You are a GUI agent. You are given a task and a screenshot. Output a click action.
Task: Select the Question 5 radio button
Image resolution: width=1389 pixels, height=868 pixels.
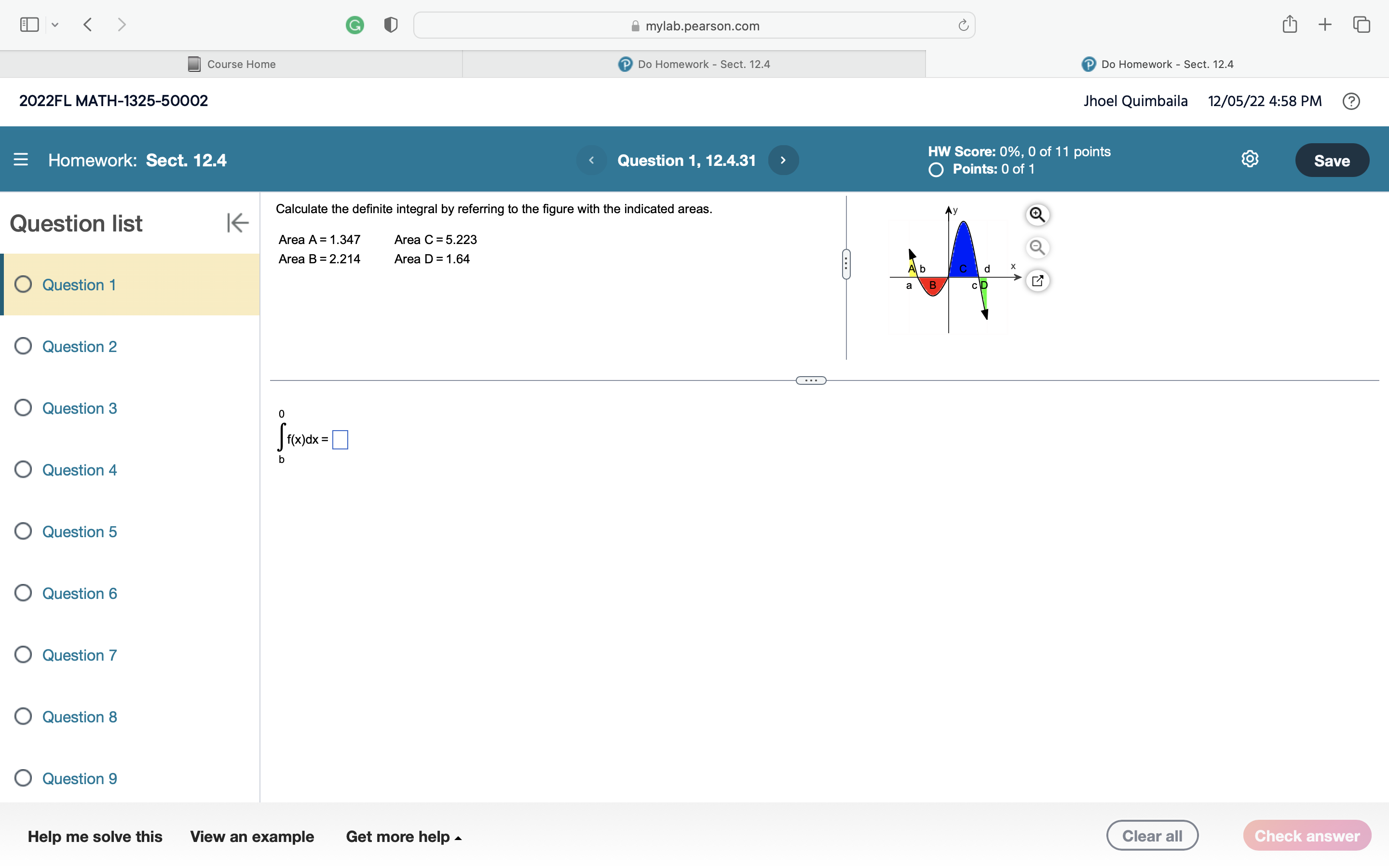(x=23, y=531)
